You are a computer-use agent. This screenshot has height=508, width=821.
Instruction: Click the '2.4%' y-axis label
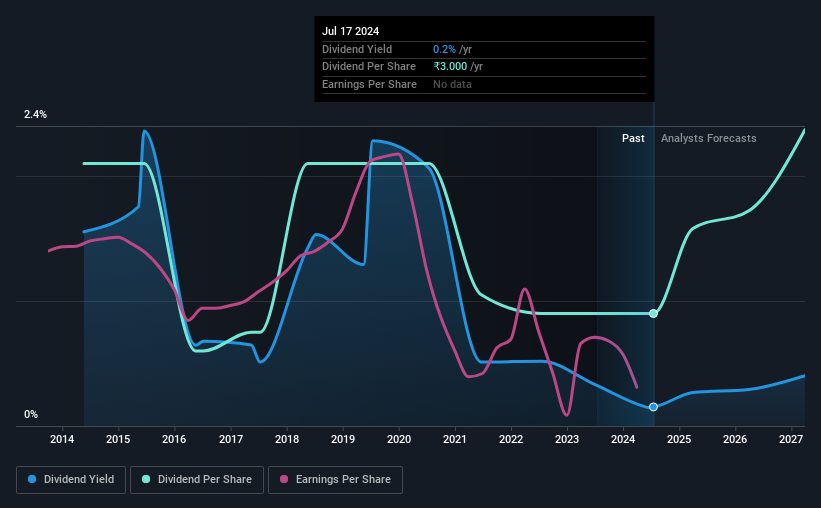(35, 114)
